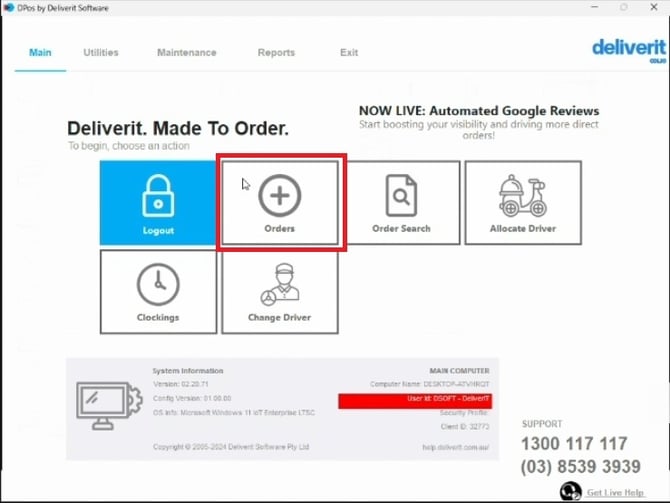The height and width of the screenshot is (503, 670).
Task: Click the Client ID value
Action: pos(465,427)
